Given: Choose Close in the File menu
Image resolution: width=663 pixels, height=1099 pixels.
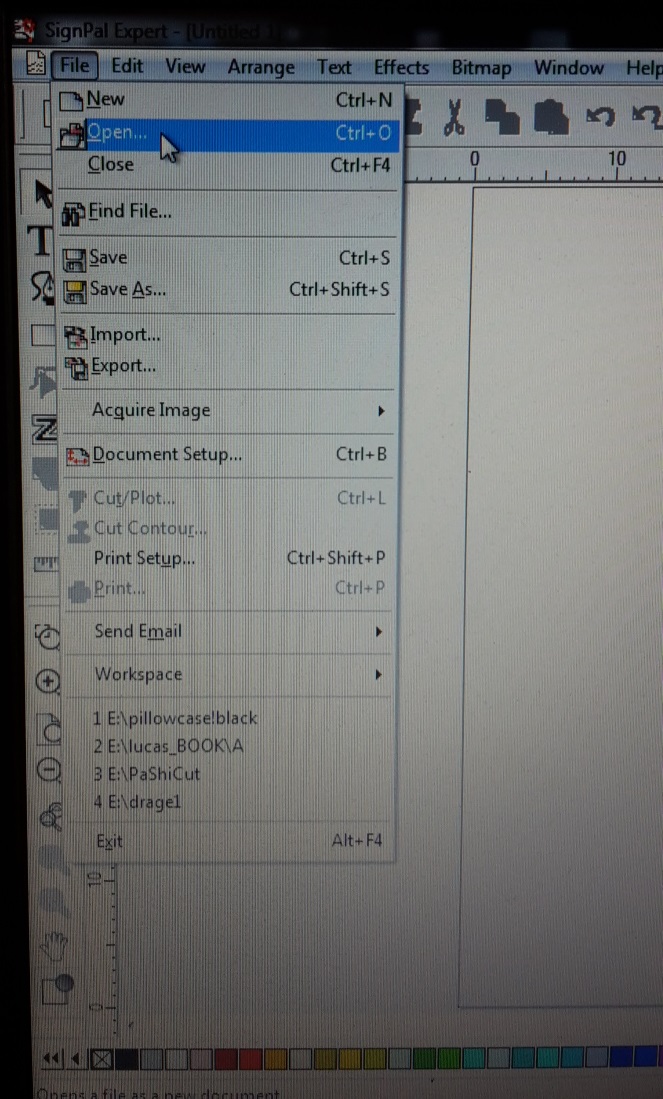Looking at the screenshot, I should point(226,165).
